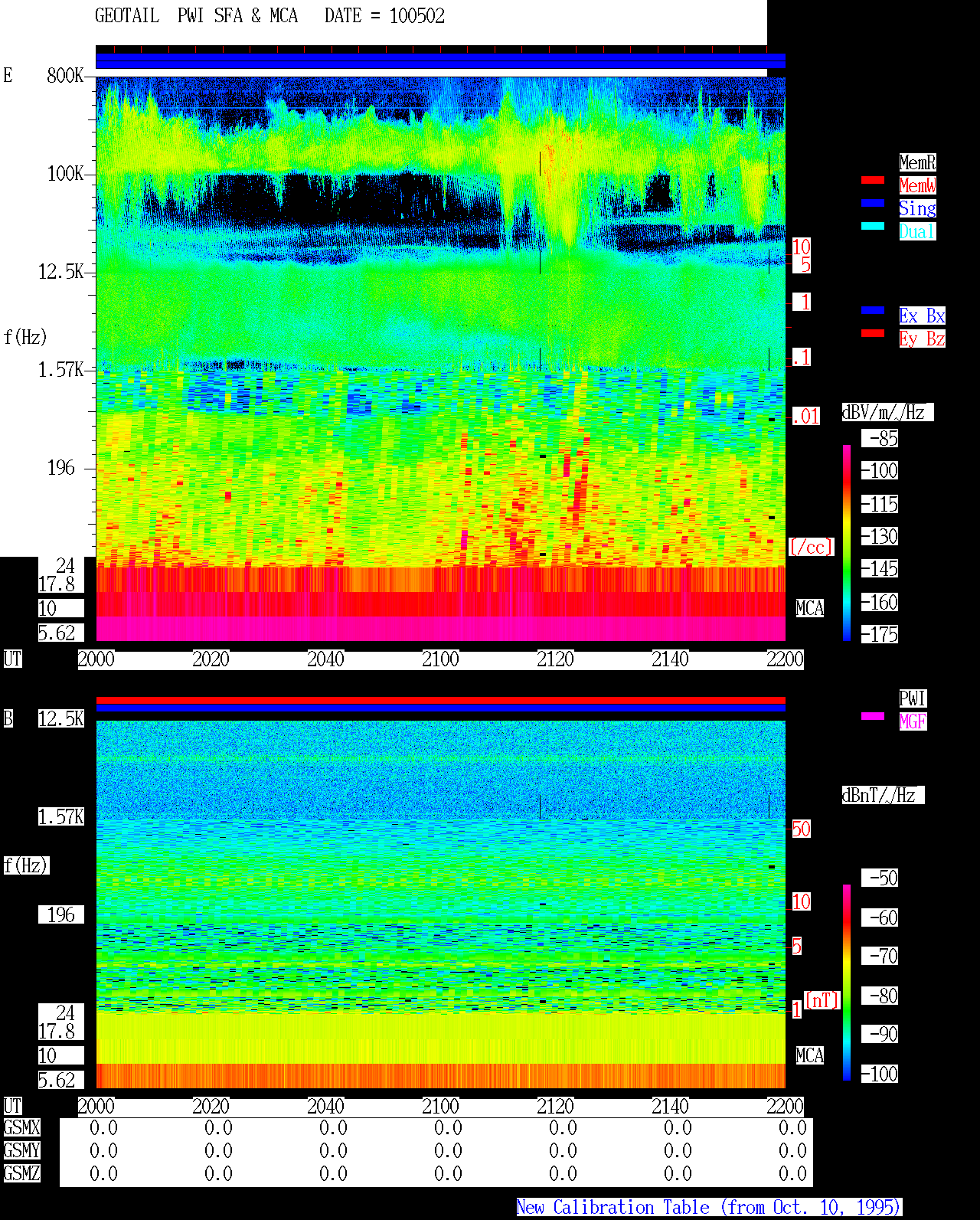
Task: Click the -175 color scale value
Action: (x=880, y=634)
